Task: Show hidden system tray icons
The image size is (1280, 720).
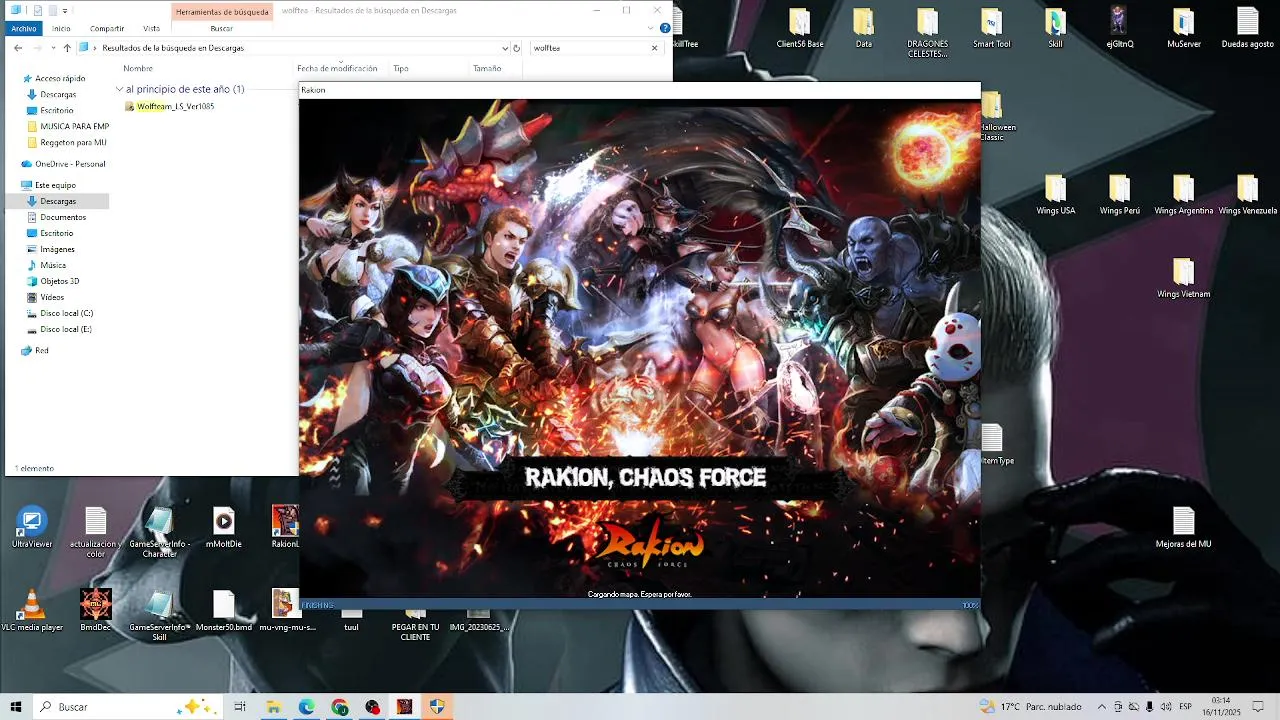Action: (x=1102, y=707)
